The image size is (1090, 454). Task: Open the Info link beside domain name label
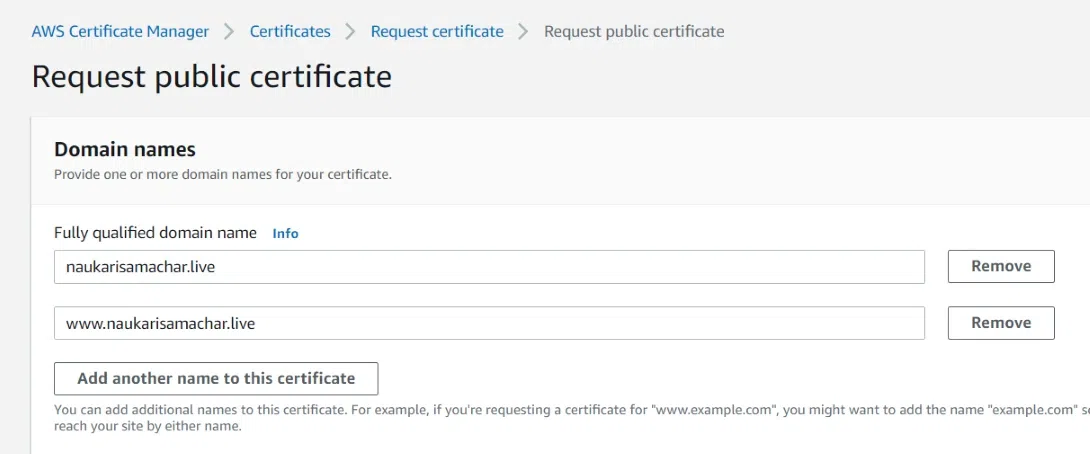click(286, 233)
